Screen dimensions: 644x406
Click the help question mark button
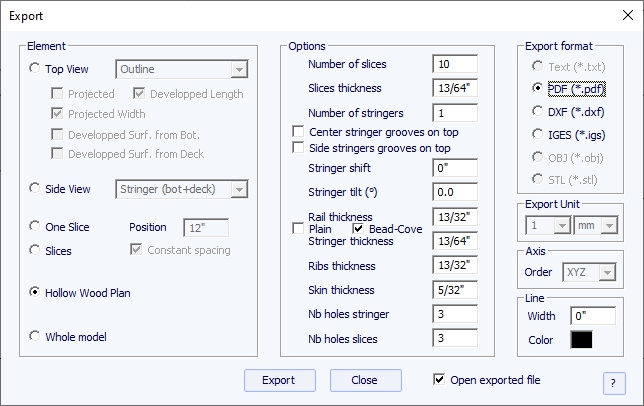pyautogui.click(x=614, y=383)
